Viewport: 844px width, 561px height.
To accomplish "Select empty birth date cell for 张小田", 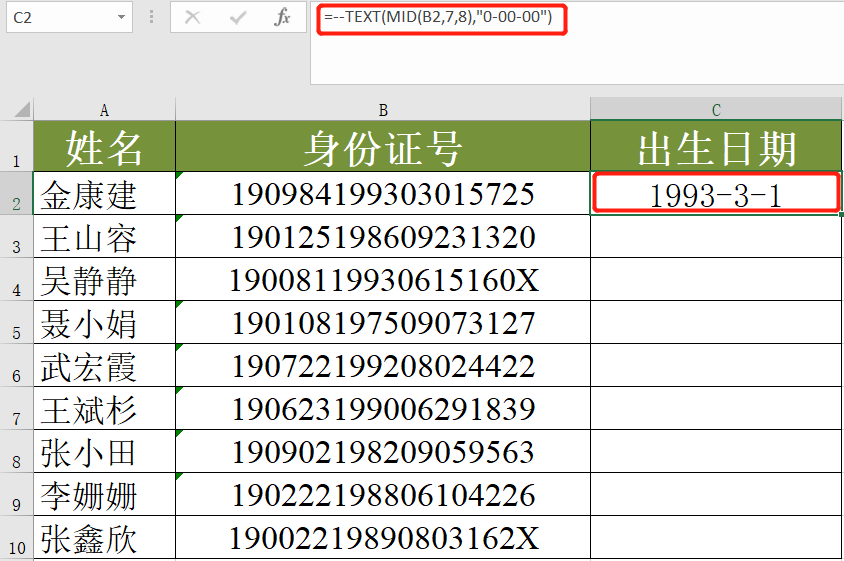I will [716, 452].
